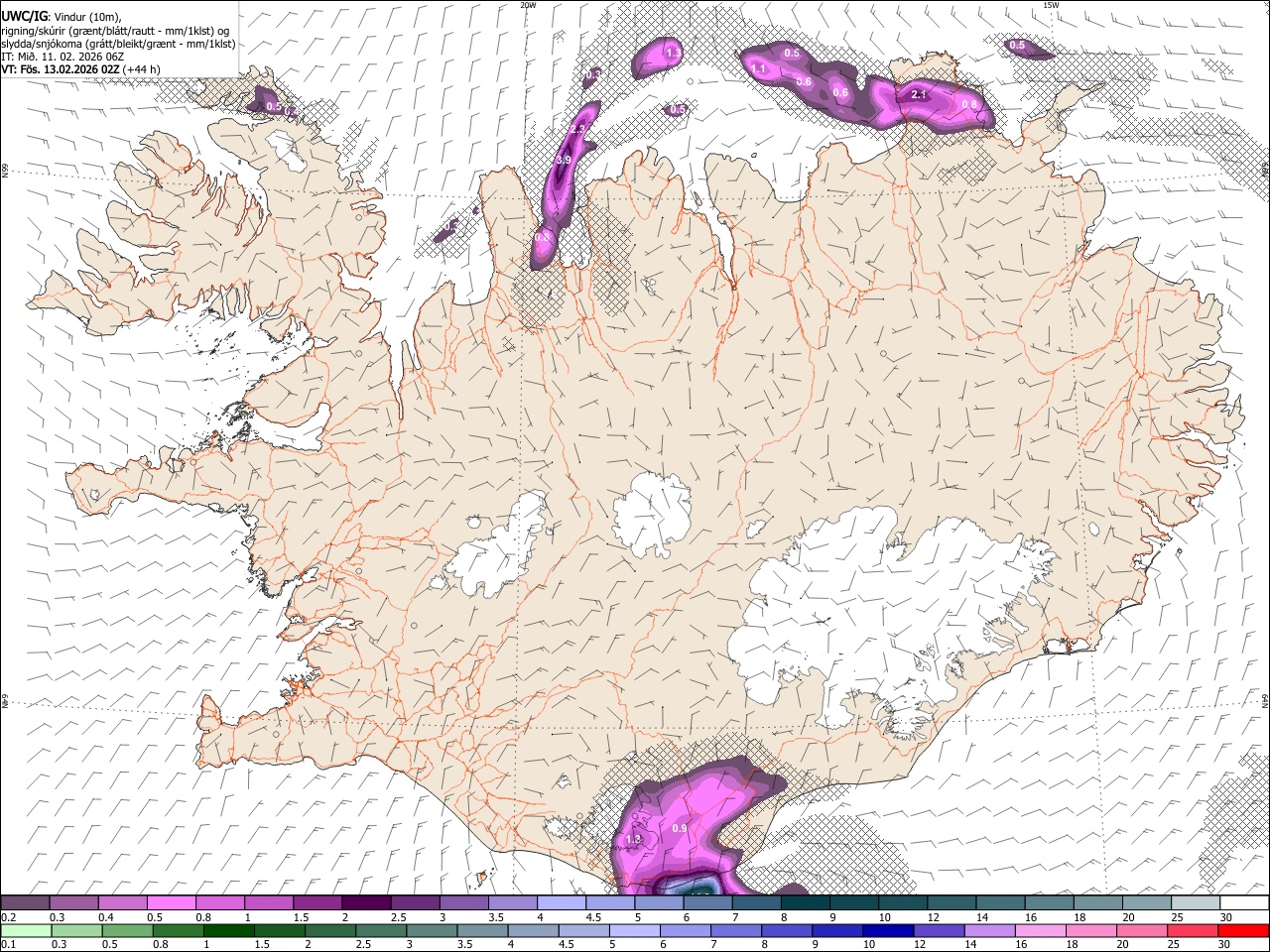Click the 2.3 snowfall value label
The width and height of the screenshot is (1270, 952).
[578, 130]
